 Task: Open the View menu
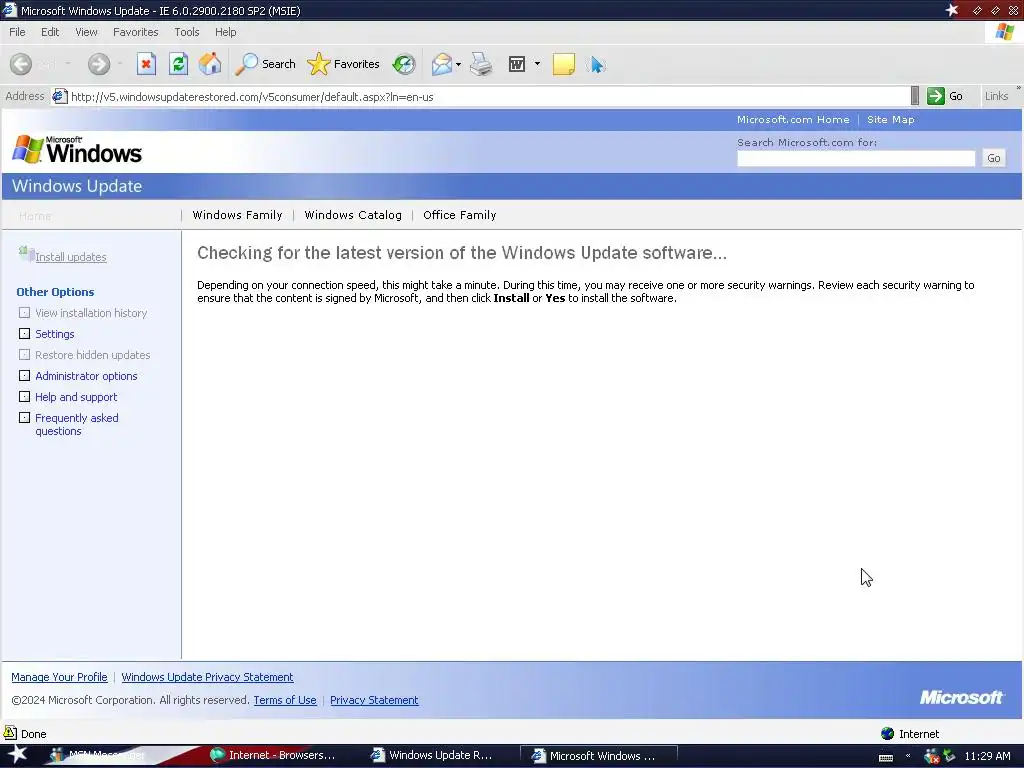(x=86, y=32)
